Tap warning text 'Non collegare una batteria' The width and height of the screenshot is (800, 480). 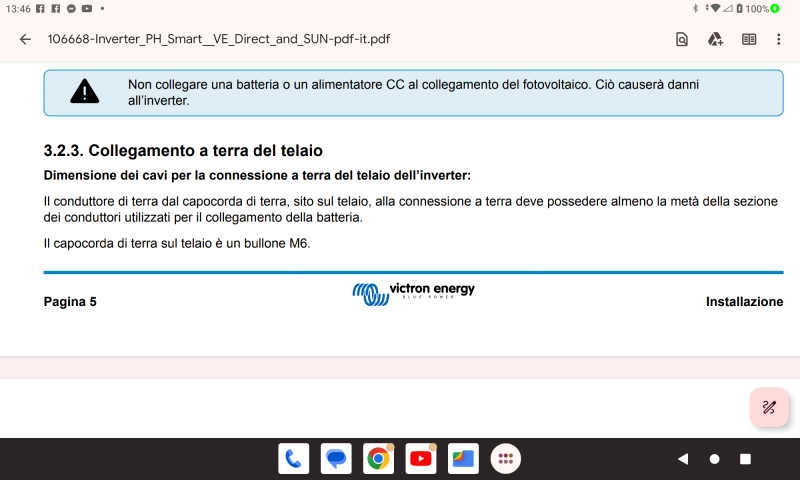(x=413, y=92)
